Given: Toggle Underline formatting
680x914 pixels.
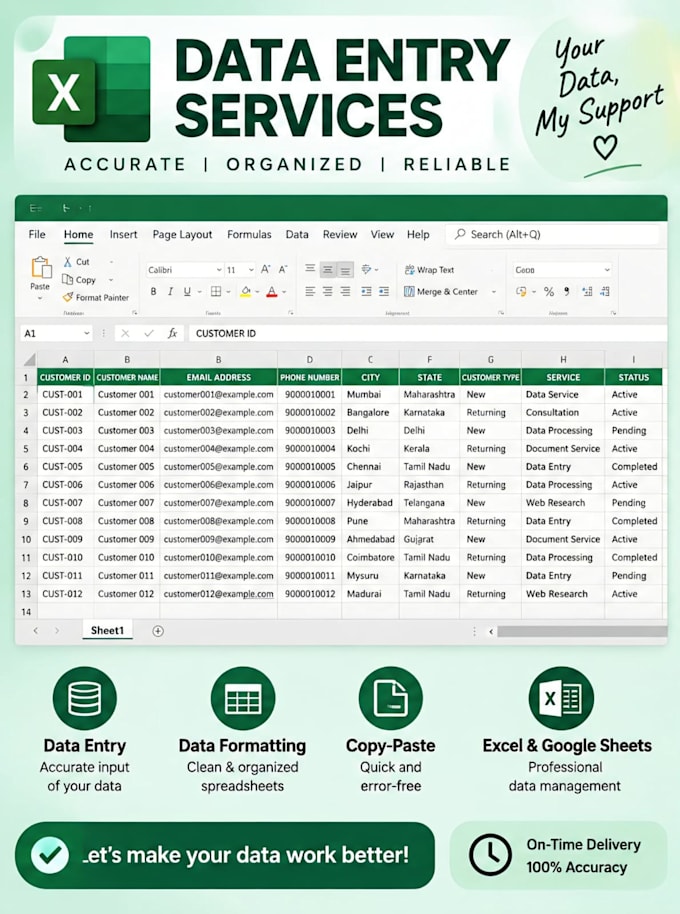Looking at the screenshot, I should pos(187,291).
